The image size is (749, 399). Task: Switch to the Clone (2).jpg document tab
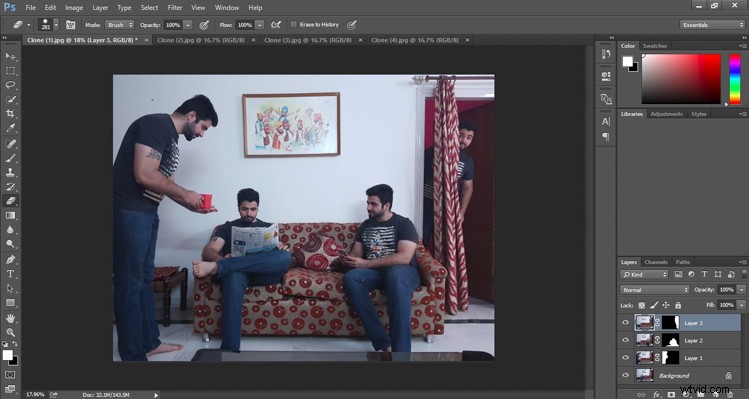[x=201, y=40]
